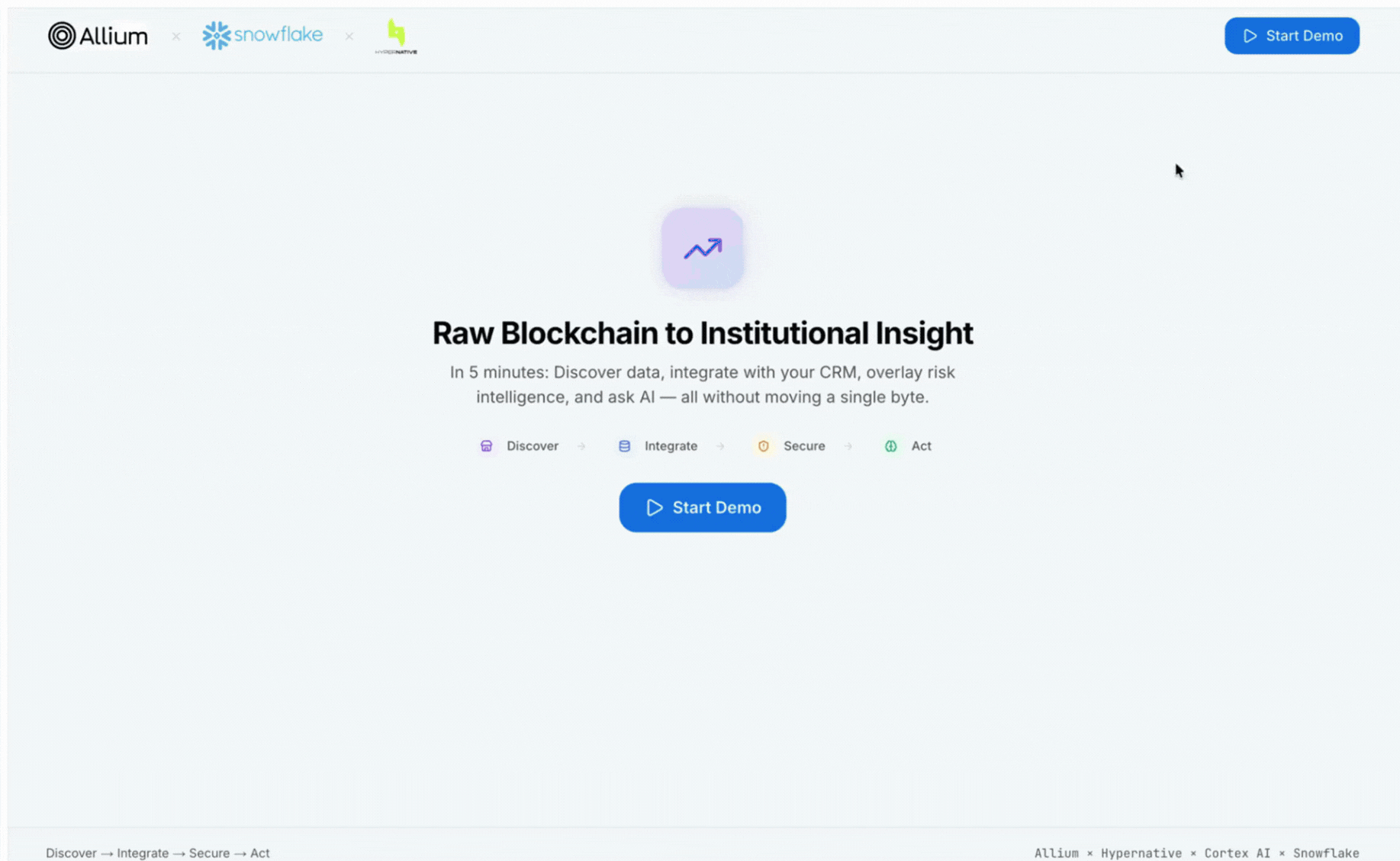Screen dimensions: 1400x861
Task: Click the Act step label
Action: (921, 446)
